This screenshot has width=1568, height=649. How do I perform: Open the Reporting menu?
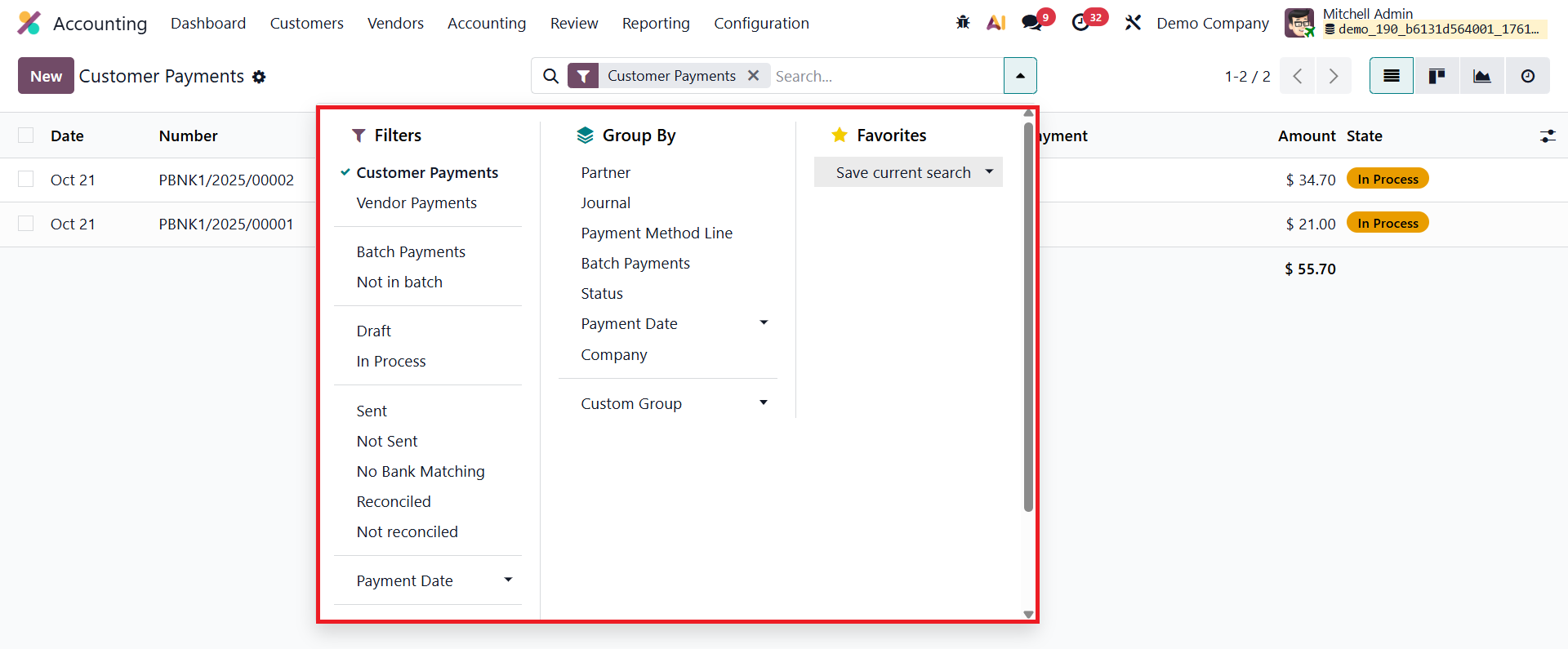[x=656, y=24]
